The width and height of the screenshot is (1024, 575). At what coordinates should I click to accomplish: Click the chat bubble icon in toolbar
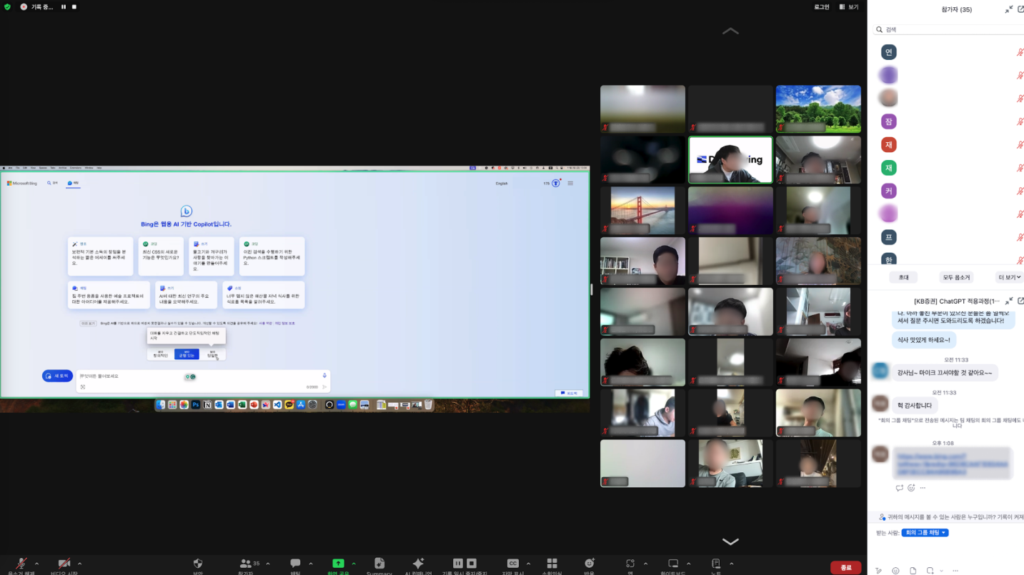pos(295,564)
